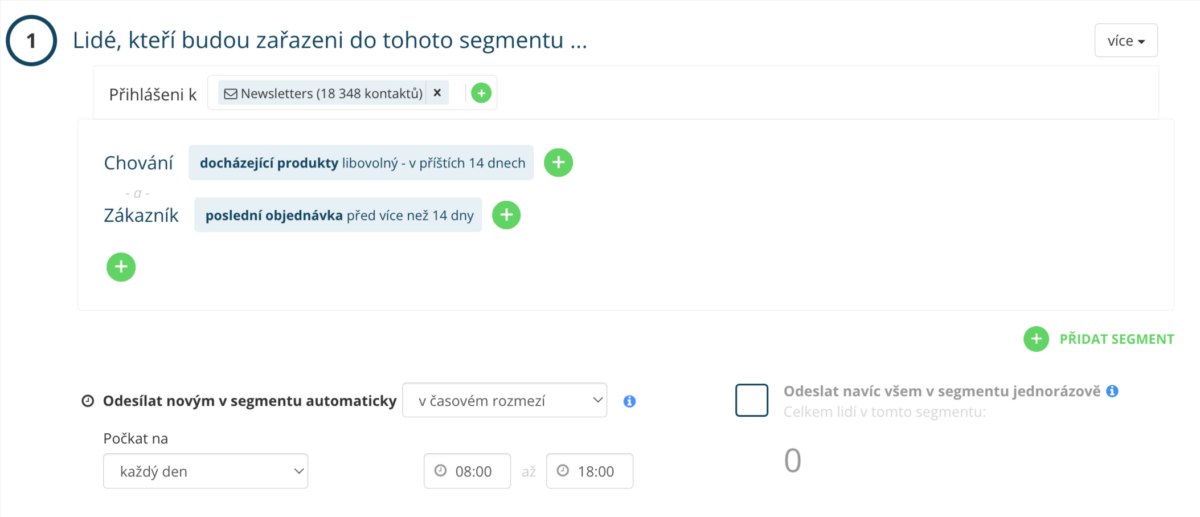Enable Odeslat navíc všem v segmentu checkbox

pyautogui.click(x=751, y=400)
